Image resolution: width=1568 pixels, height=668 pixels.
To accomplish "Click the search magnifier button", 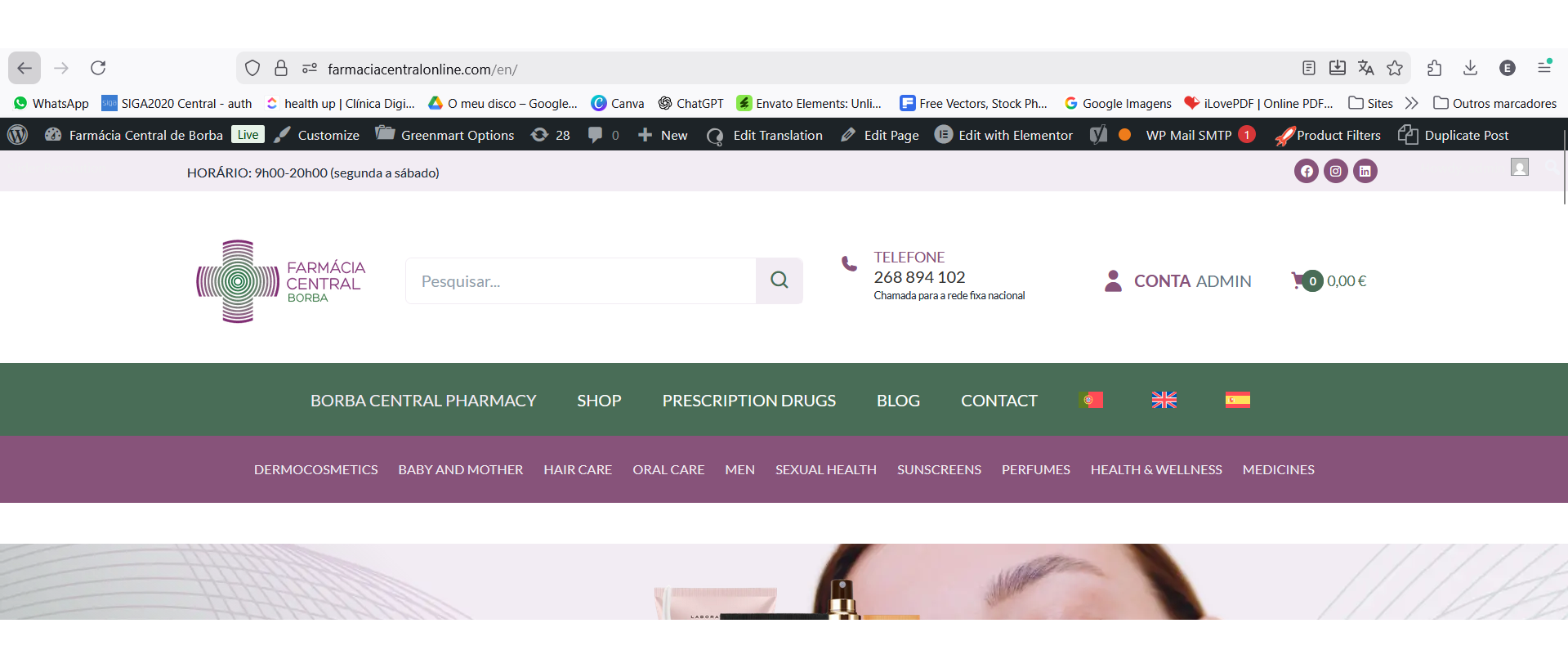I will click(779, 280).
